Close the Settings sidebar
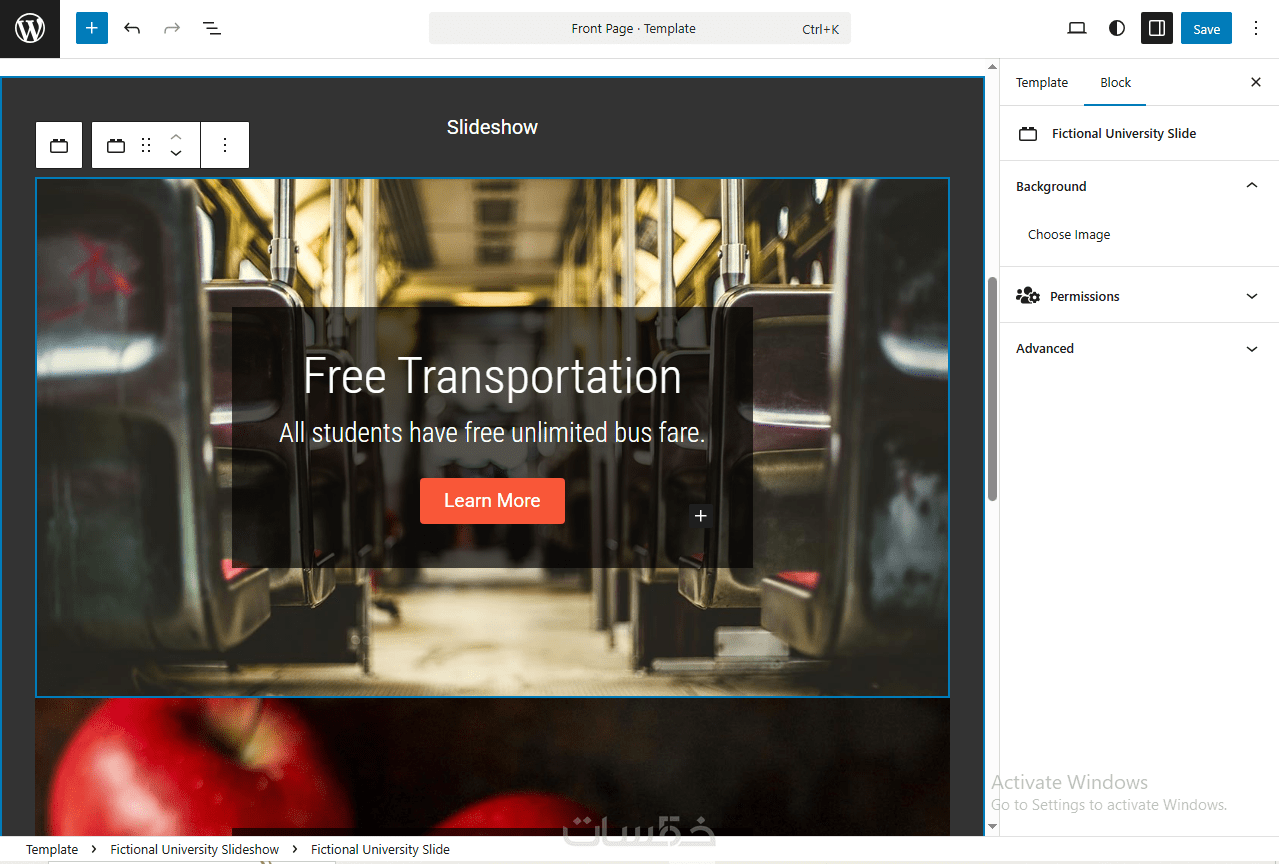The image size is (1279, 864). 1256,82
